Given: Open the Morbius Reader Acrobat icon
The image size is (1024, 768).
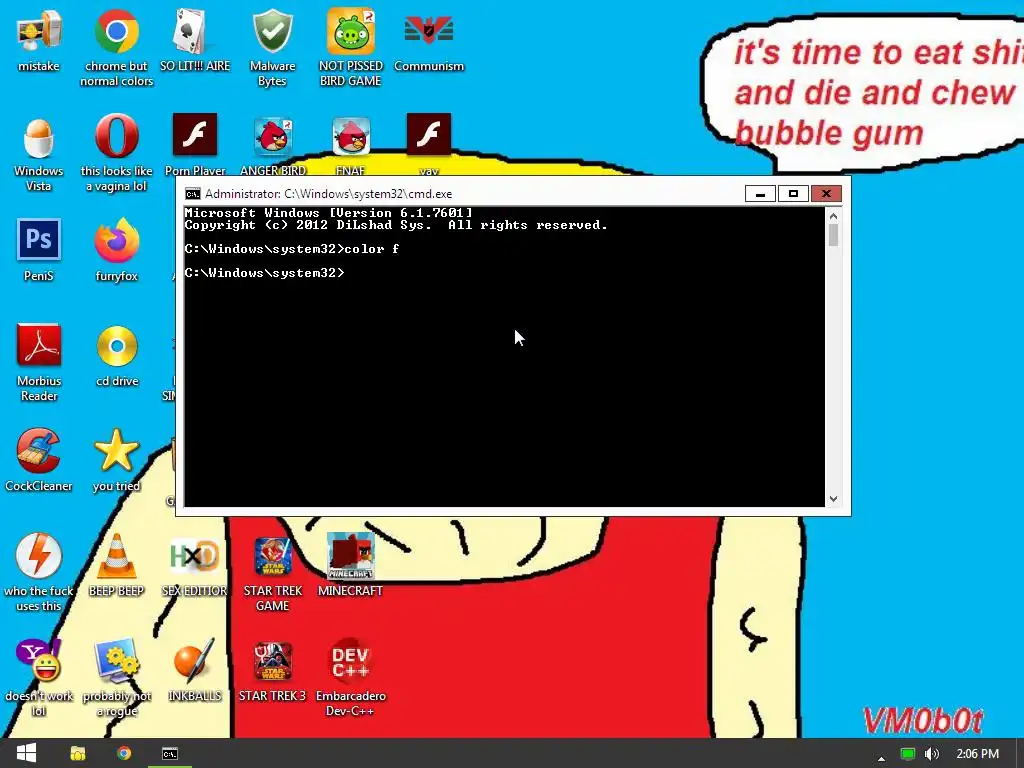Looking at the screenshot, I should 39,345.
